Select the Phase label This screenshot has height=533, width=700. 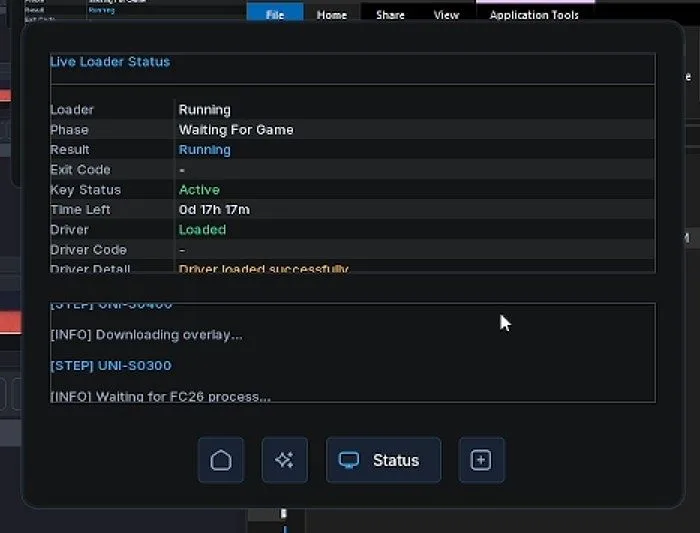[69, 130]
